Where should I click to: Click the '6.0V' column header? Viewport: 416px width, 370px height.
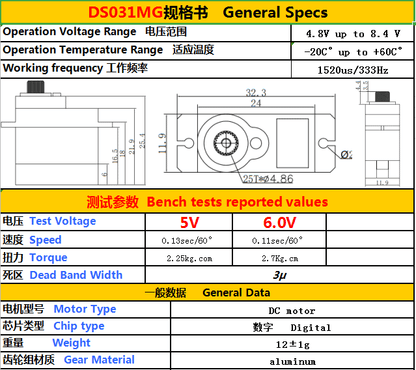[x=279, y=222]
